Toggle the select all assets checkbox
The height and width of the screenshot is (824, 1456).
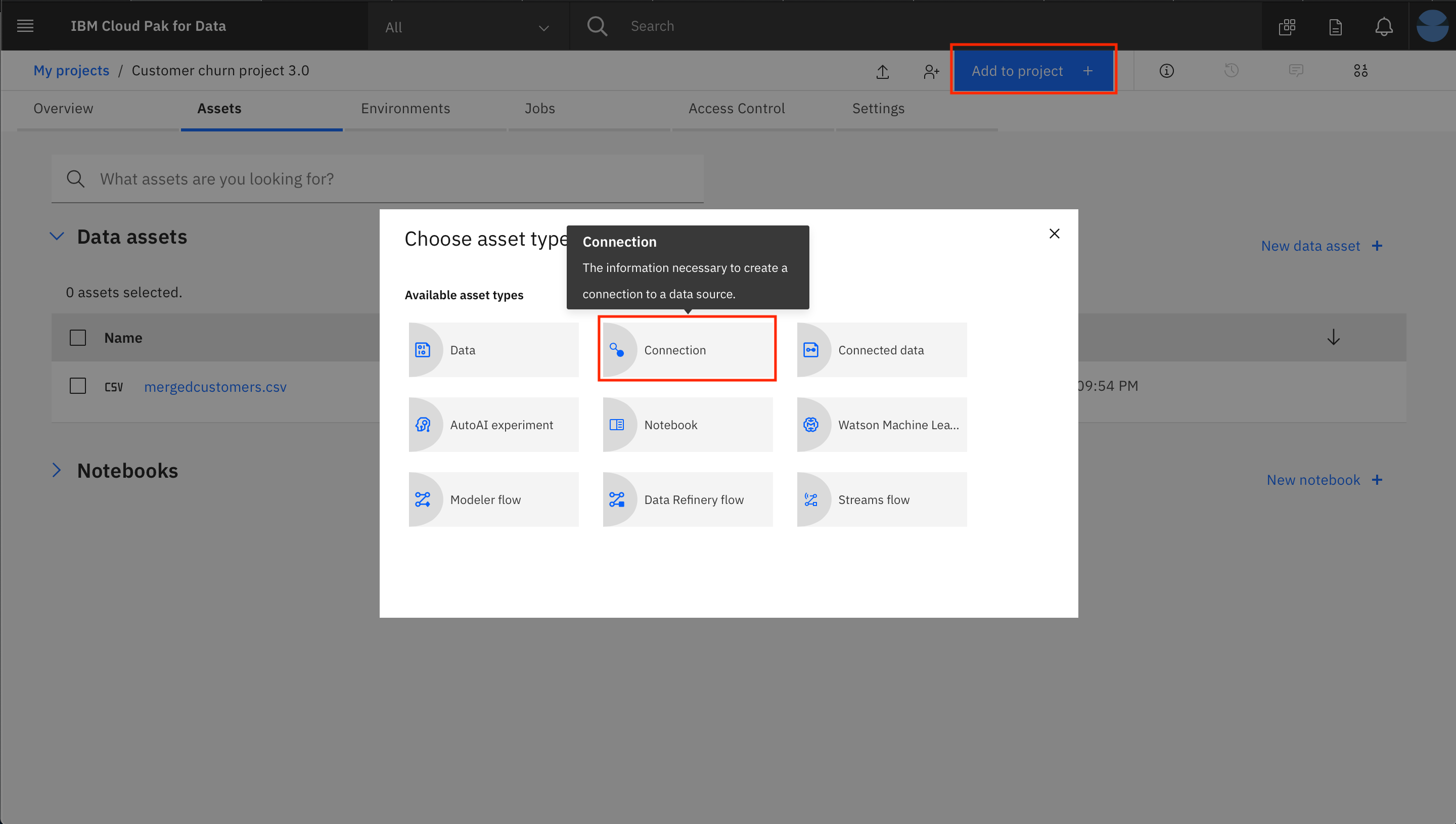78,337
